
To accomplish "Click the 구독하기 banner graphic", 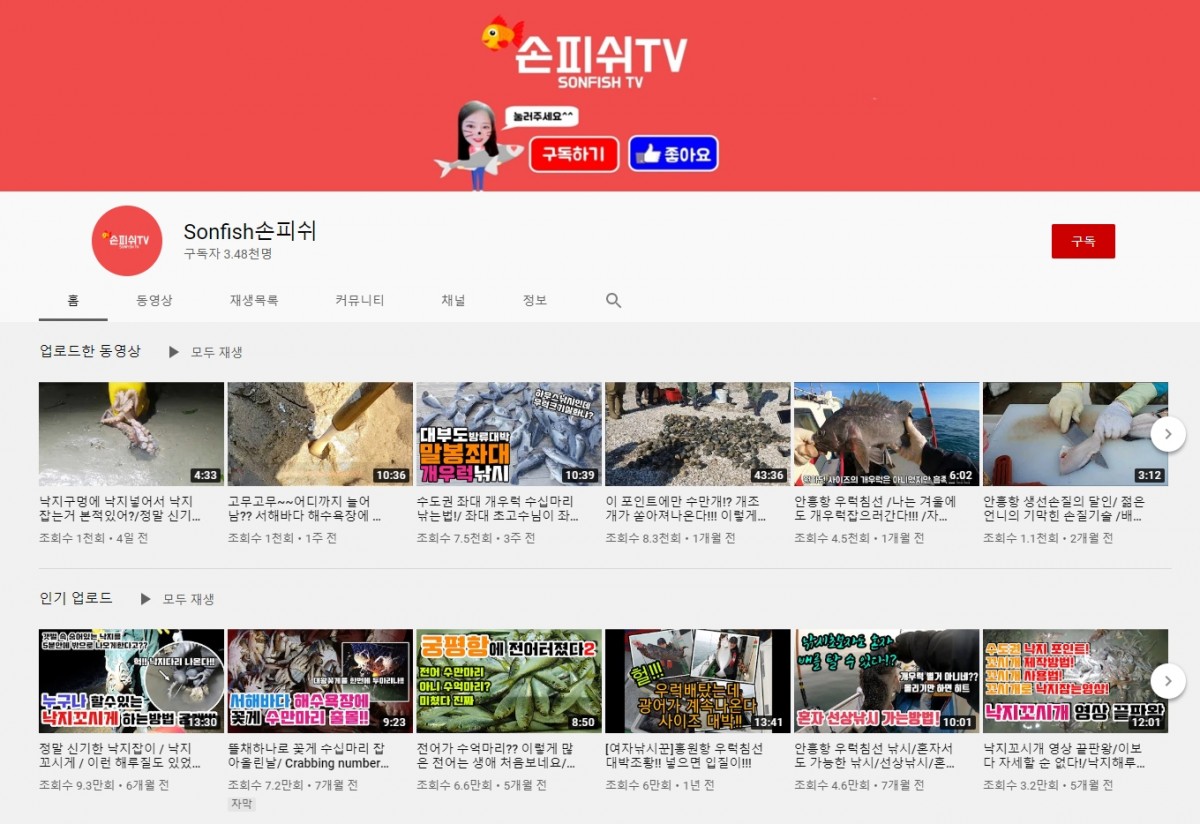I will [x=573, y=154].
